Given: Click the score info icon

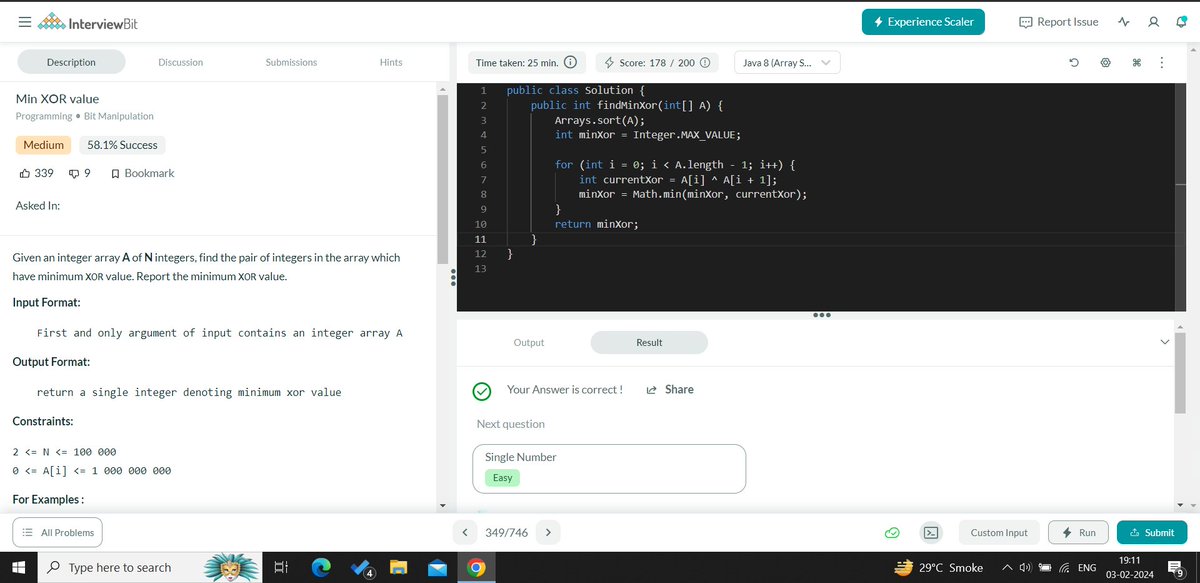Looking at the screenshot, I should pos(705,62).
